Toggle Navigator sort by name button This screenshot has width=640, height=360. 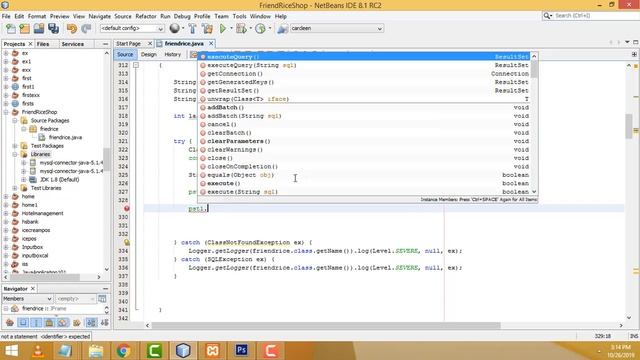[x=91, y=323]
